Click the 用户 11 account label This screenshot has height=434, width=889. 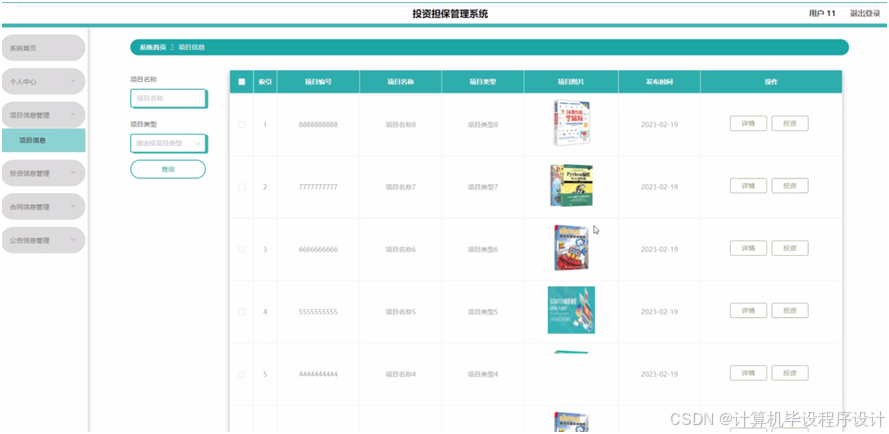pyautogui.click(x=822, y=14)
